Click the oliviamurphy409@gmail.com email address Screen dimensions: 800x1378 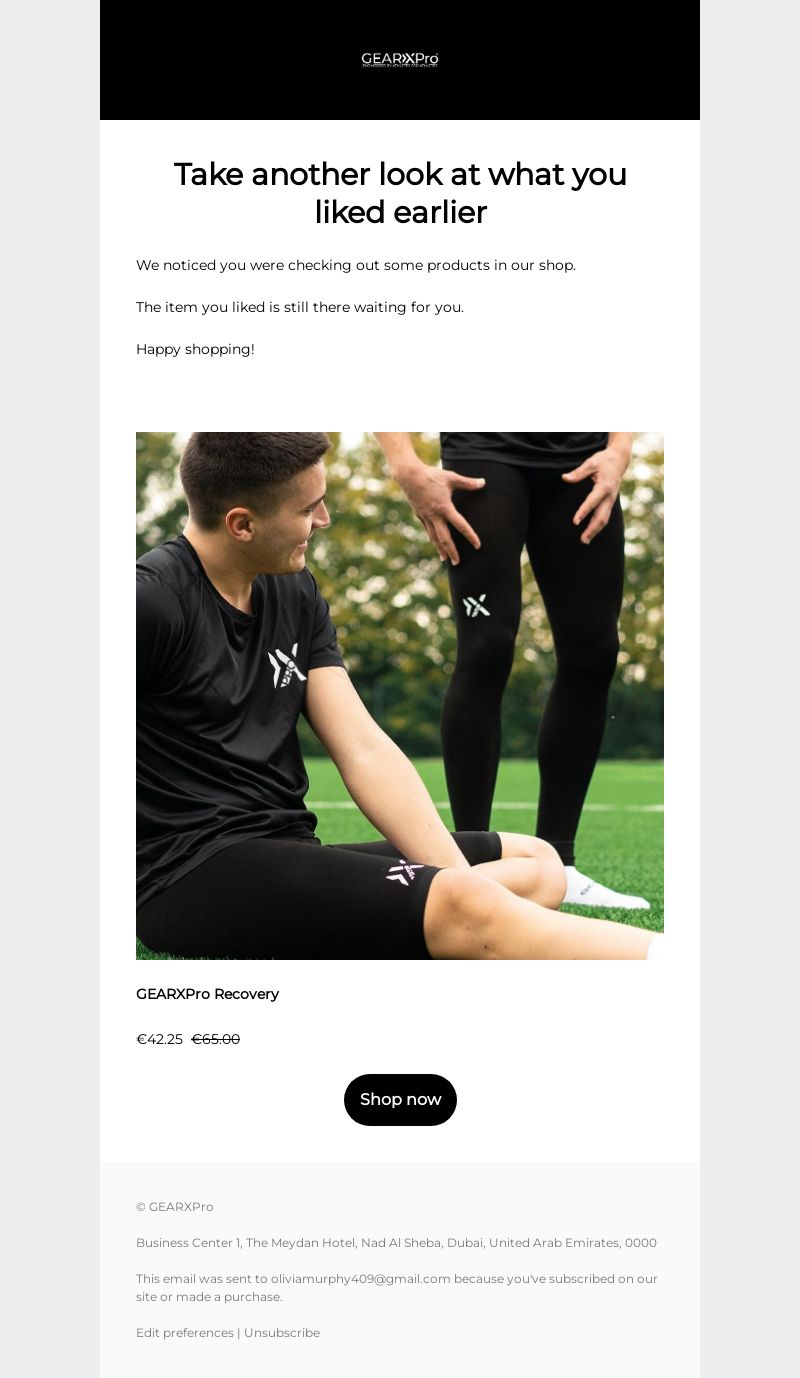(361, 1279)
